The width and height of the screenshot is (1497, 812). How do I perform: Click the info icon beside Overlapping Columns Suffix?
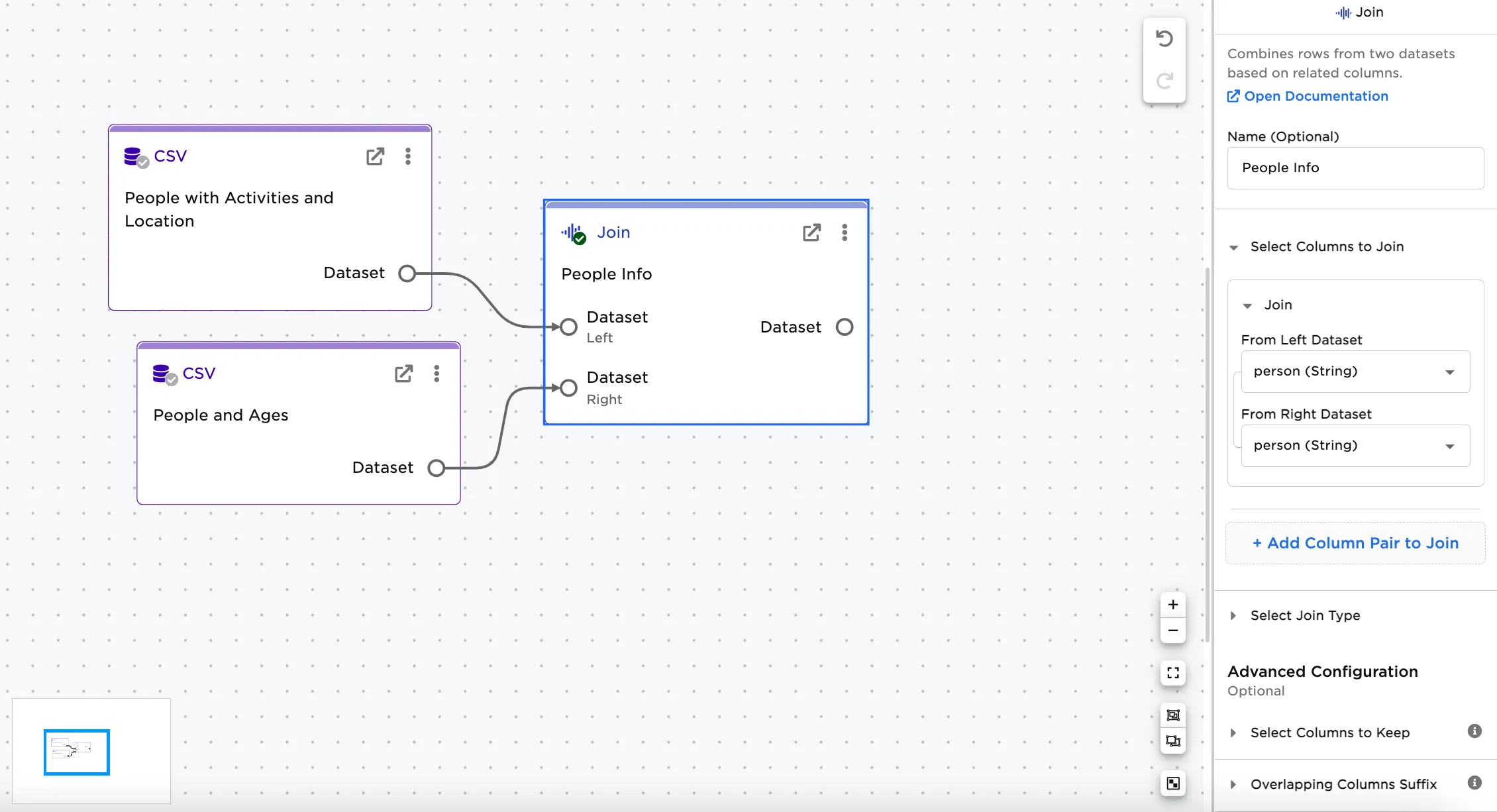[x=1474, y=782]
